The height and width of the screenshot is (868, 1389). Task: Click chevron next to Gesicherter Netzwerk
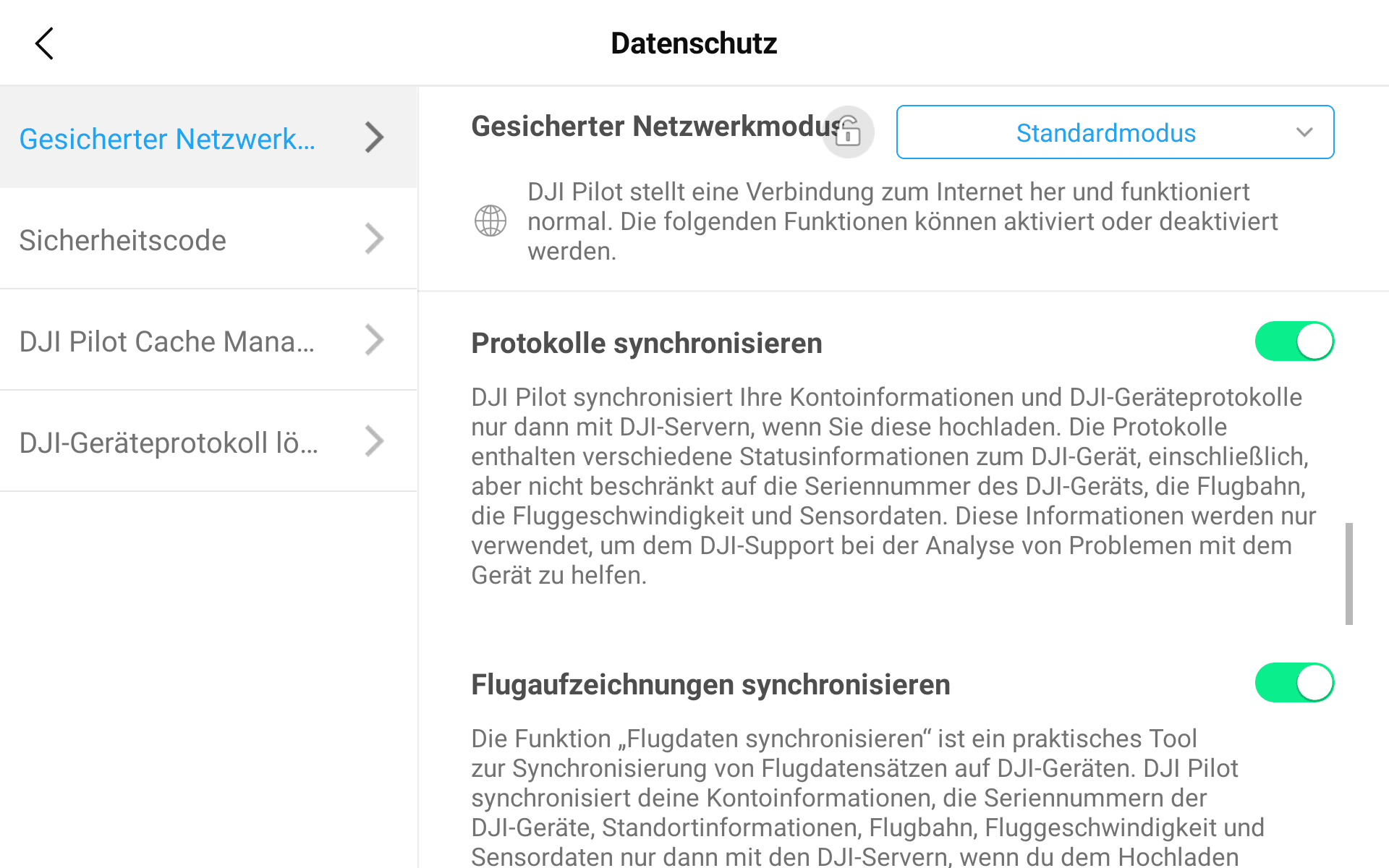click(x=374, y=137)
